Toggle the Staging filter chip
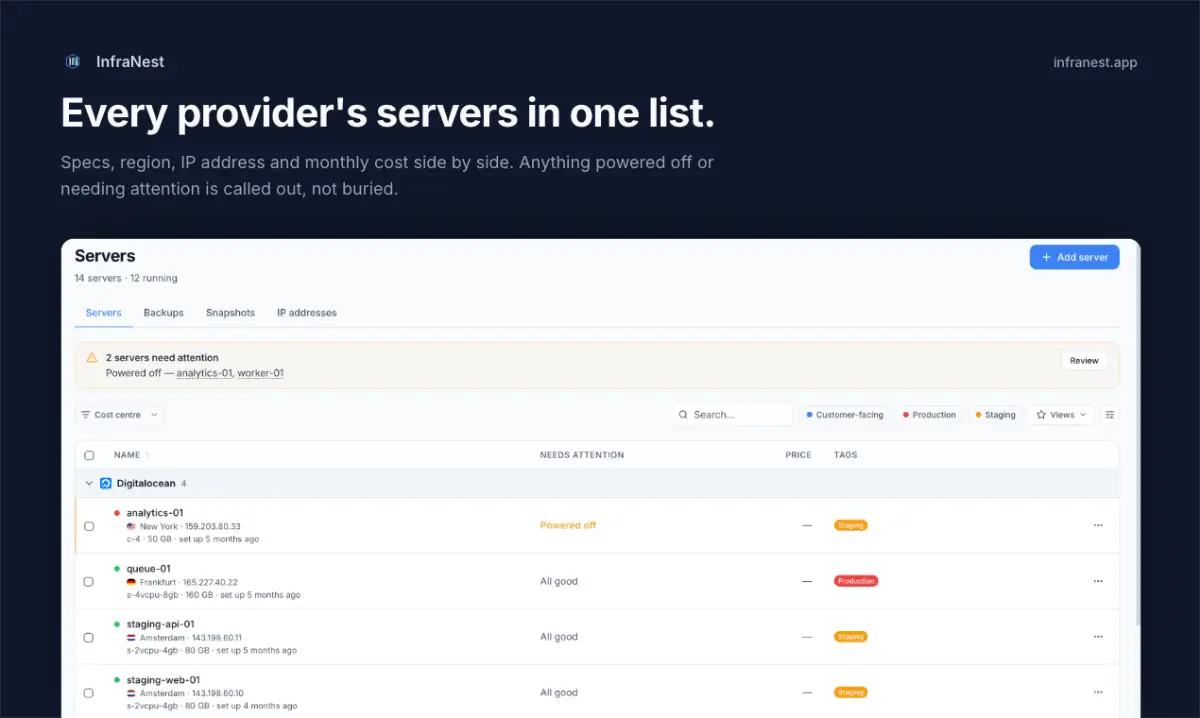 [x=994, y=415]
